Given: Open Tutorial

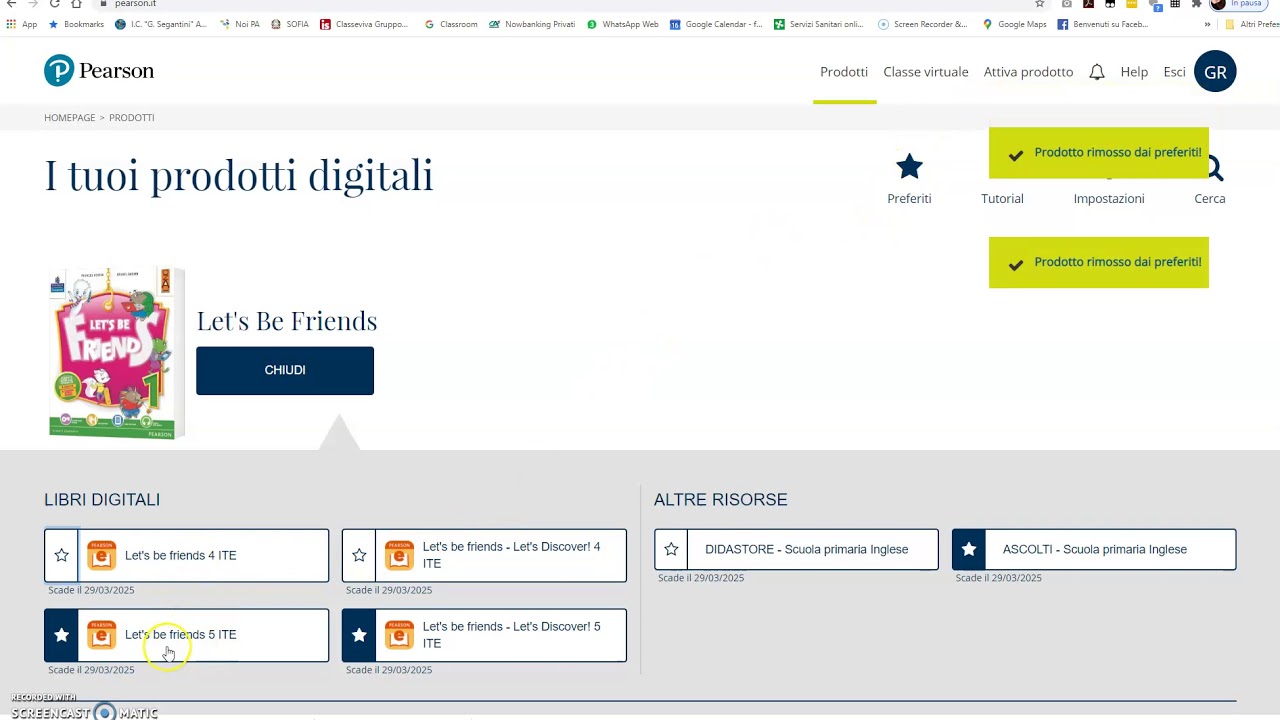Looking at the screenshot, I should click(1002, 198).
